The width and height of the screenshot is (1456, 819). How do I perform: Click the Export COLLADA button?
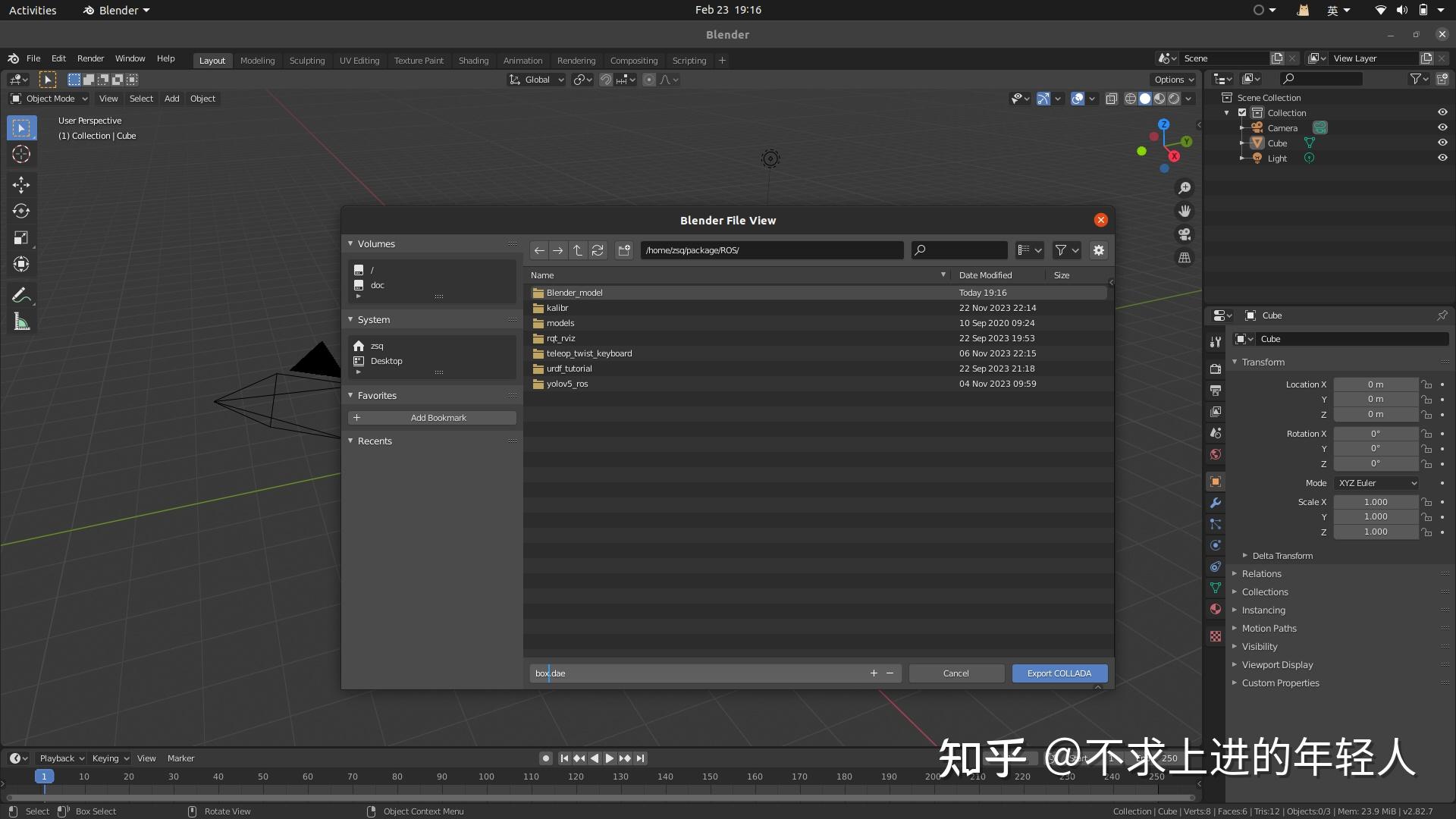click(x=1059, y=673)
